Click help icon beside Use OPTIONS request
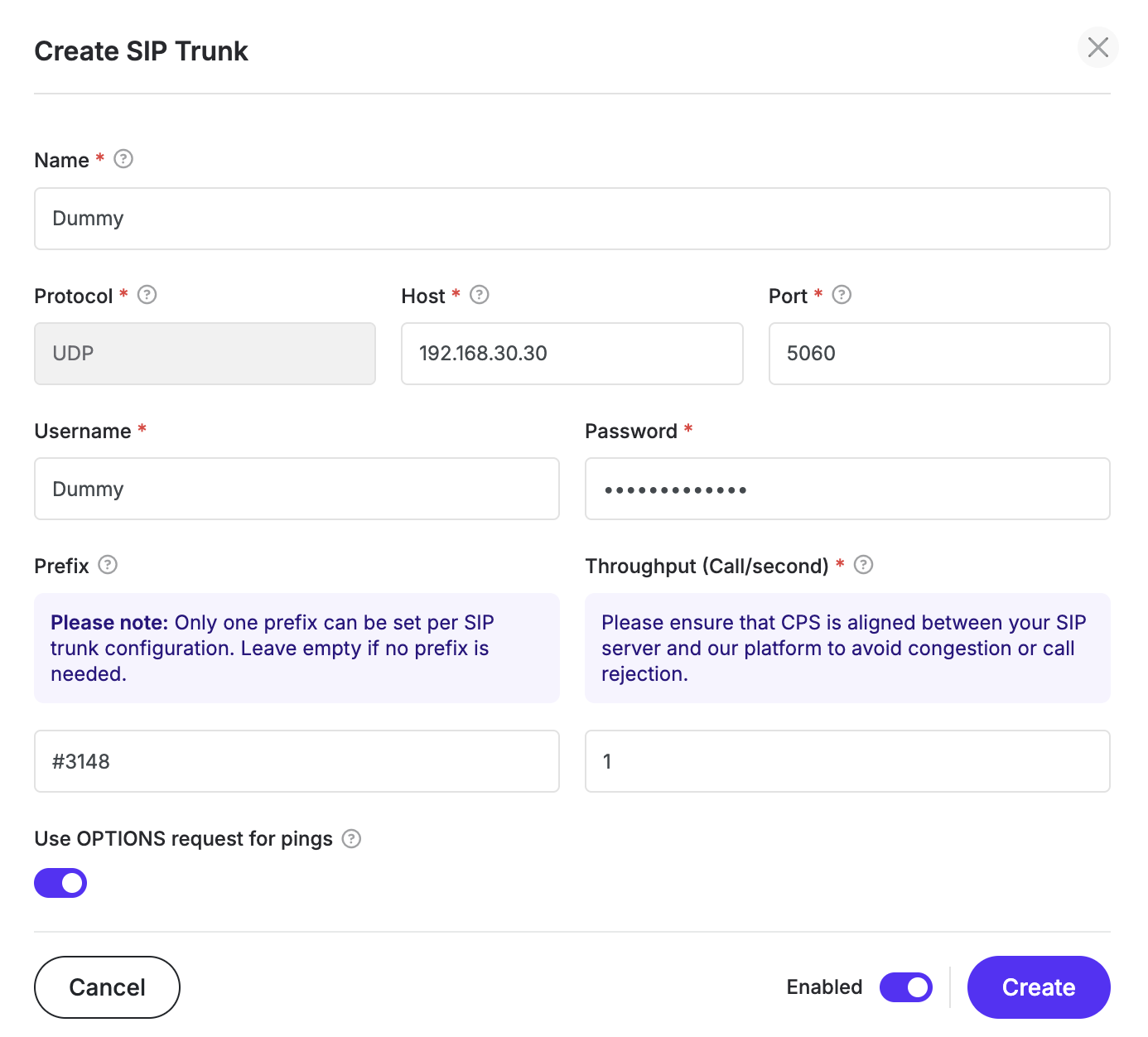Viewport: 1148px width, 1037px height. (352, 839)
